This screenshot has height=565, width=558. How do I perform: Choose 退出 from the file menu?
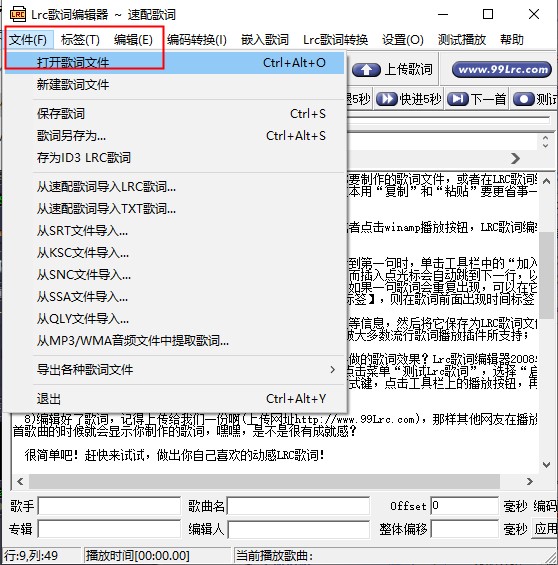tap(174, 399)
